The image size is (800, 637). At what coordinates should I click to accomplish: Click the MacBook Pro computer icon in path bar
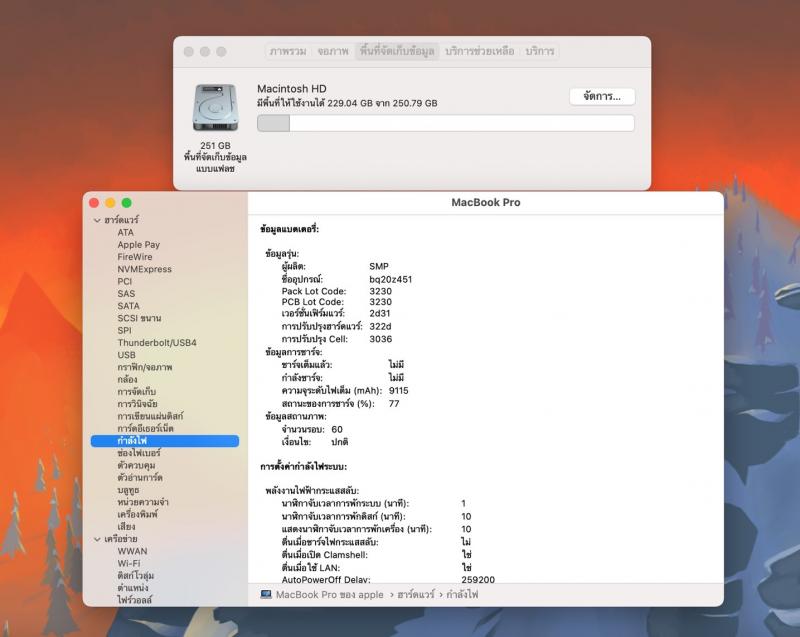pos(266,594)
